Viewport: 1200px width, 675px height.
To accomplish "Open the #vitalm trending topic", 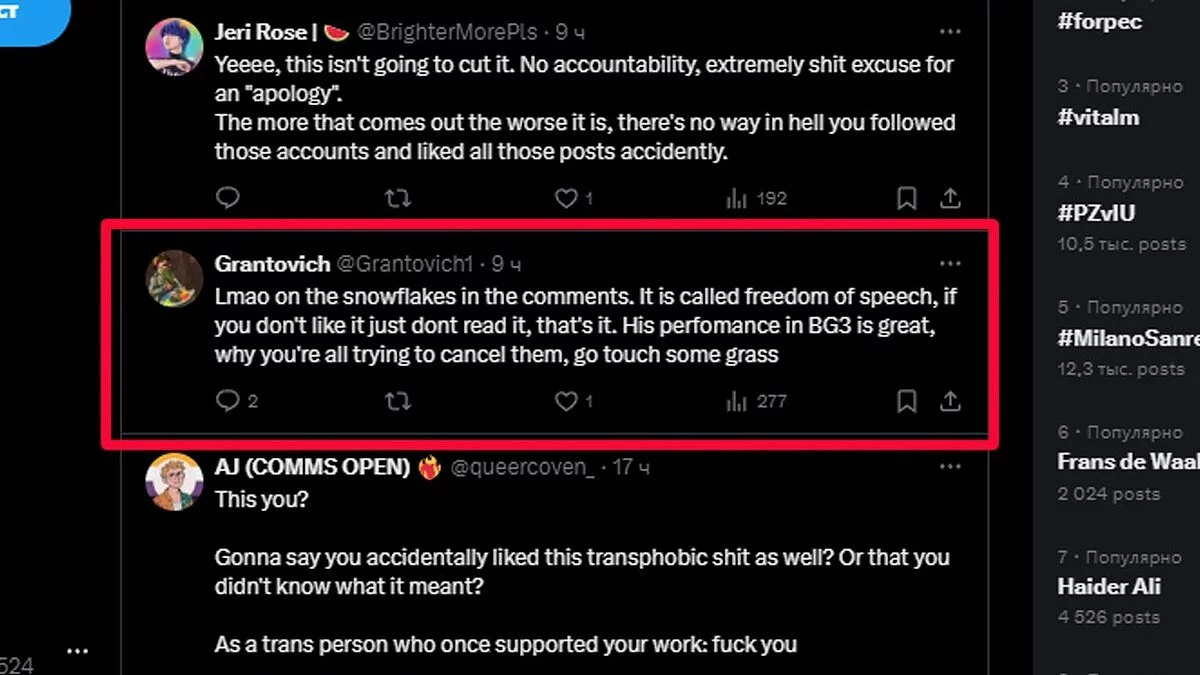I will coord(1098,118).
